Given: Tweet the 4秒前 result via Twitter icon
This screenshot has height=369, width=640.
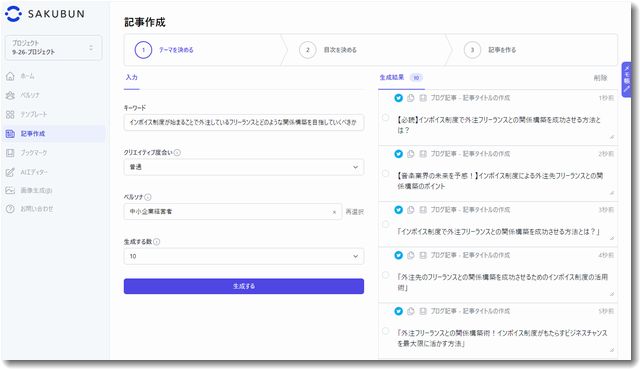Looking at the screenshot, I should point(398,255).
